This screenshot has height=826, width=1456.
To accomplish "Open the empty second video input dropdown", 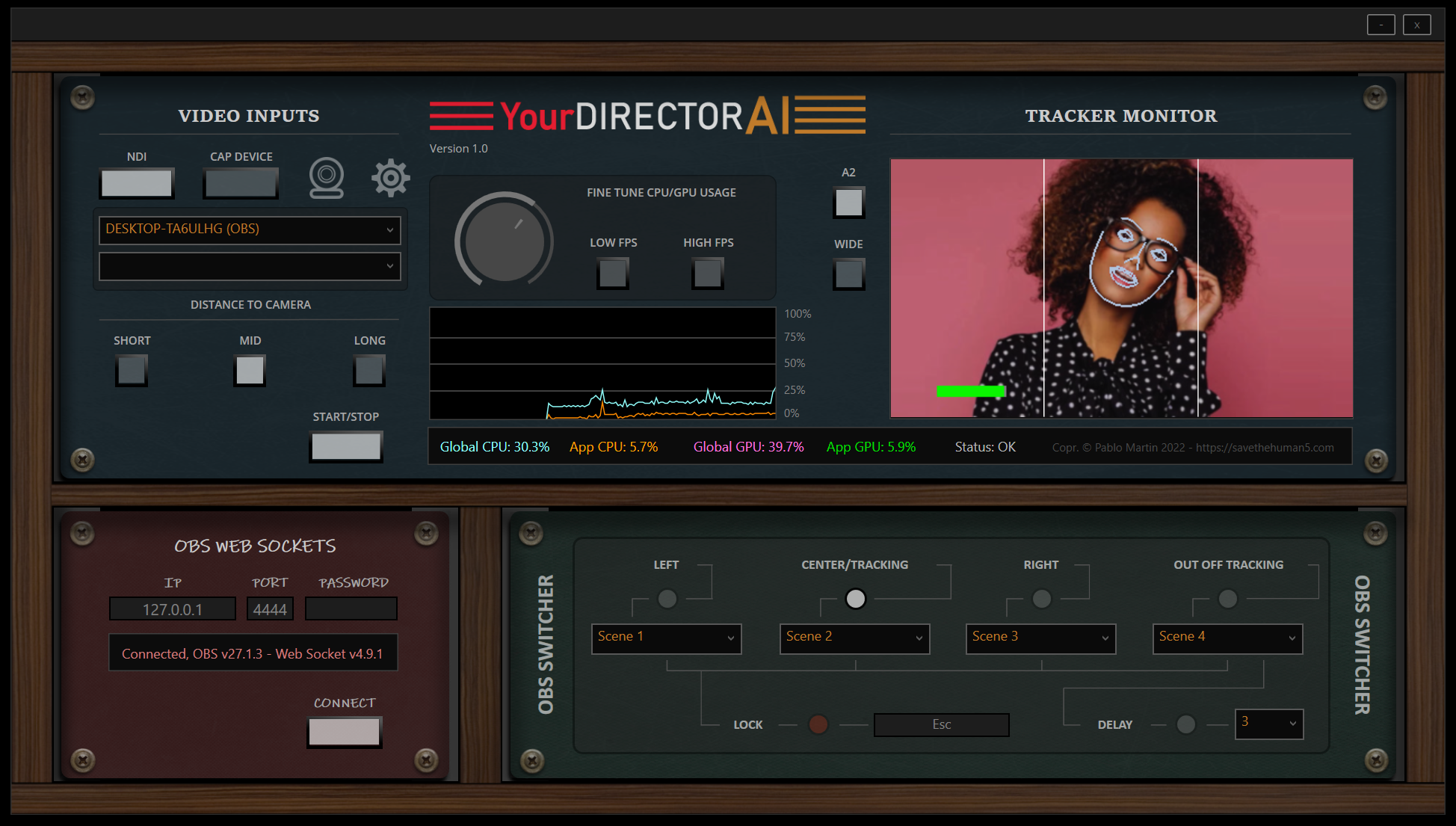I will coord(250,266).
